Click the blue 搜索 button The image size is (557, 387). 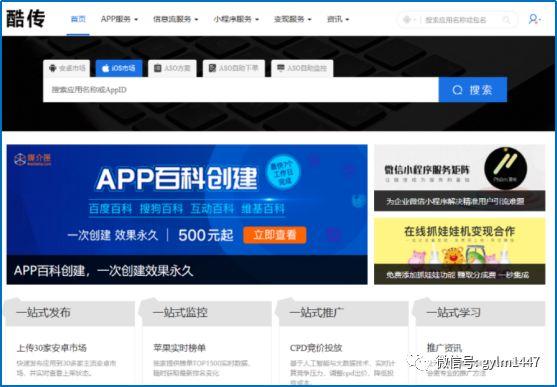coord(473,90)
